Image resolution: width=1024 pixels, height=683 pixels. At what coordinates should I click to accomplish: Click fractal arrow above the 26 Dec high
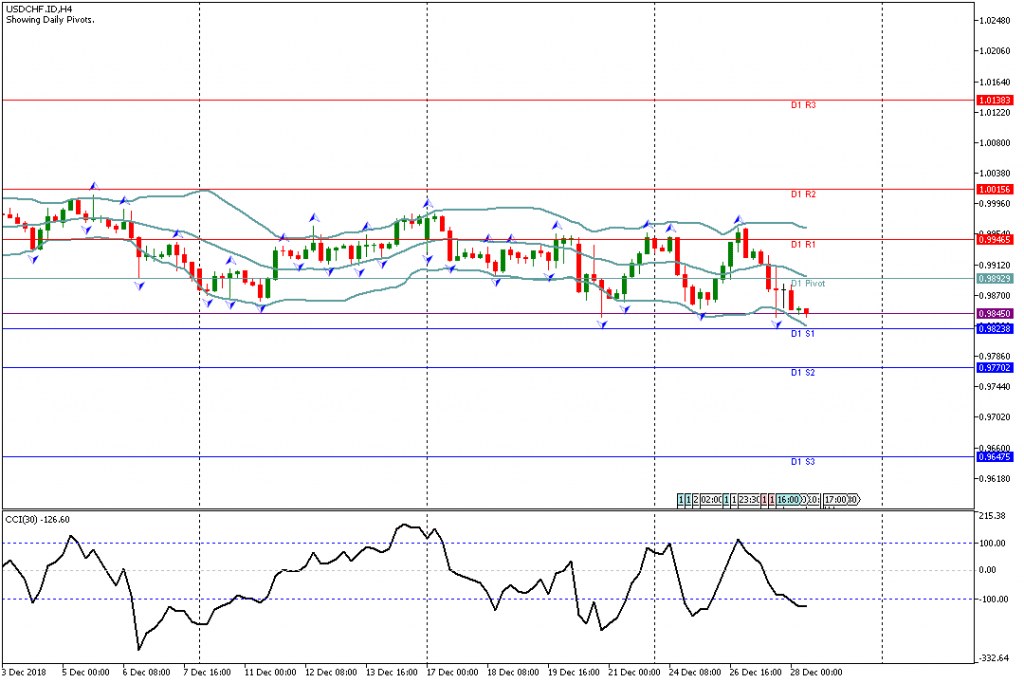tap(738, 219)
